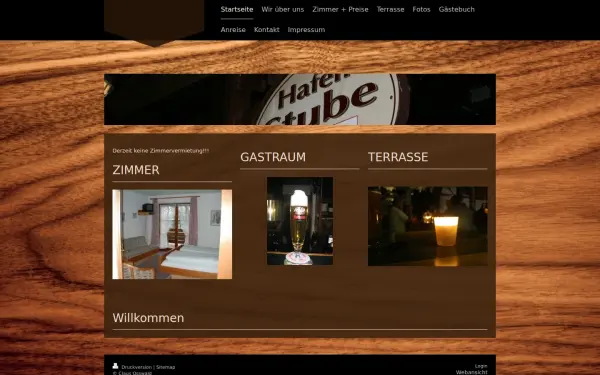The width and height of the screenshot is (600, 375).
Task: Select Terrasse in the navigation bar
Action: [390, 10]
